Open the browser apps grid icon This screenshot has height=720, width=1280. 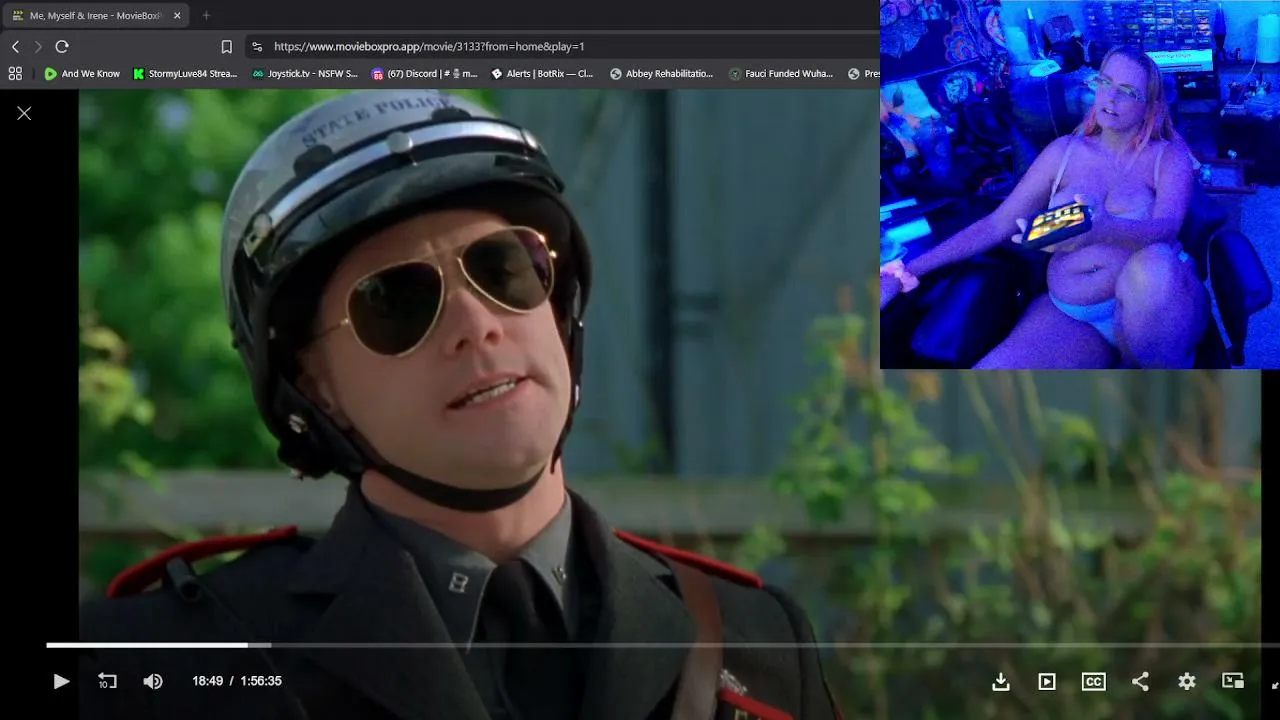[x=15, y=73]
